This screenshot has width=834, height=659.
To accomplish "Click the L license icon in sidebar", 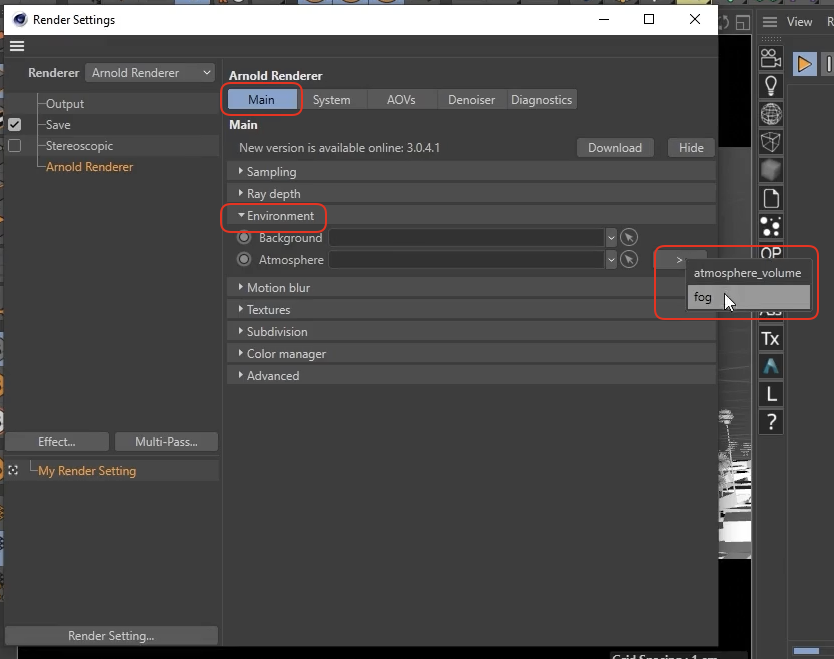I will tap(771, 395).
